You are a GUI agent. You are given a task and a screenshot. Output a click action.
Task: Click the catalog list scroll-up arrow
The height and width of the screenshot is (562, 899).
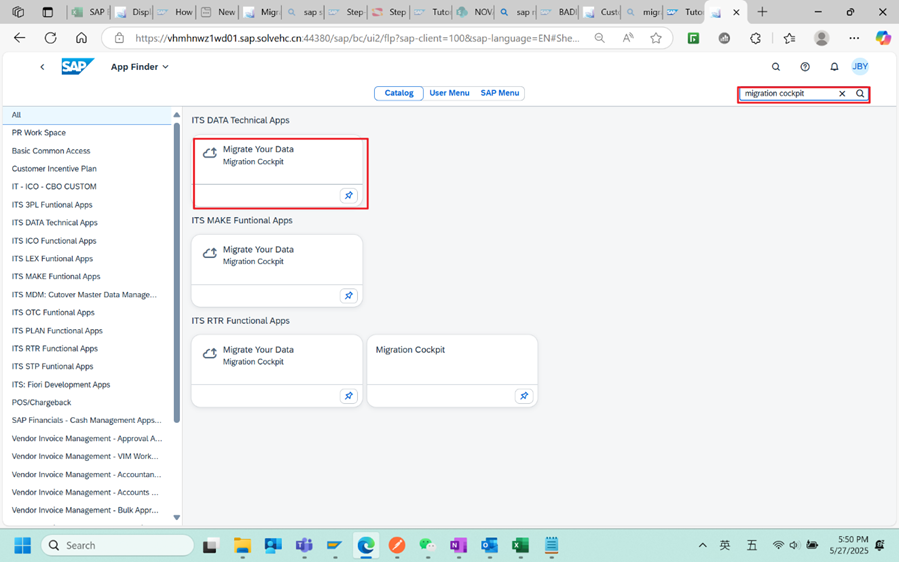click(177, 115)
